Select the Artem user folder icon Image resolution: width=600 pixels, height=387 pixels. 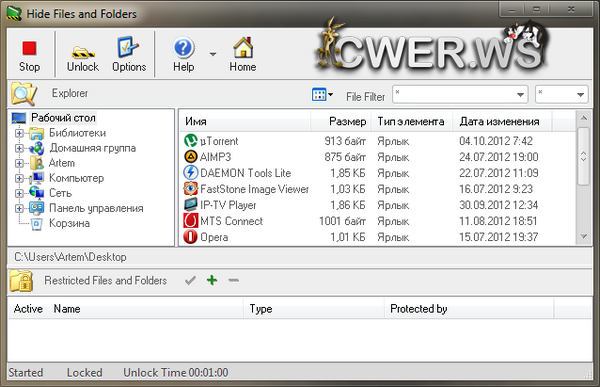click(x=37, y=163)
